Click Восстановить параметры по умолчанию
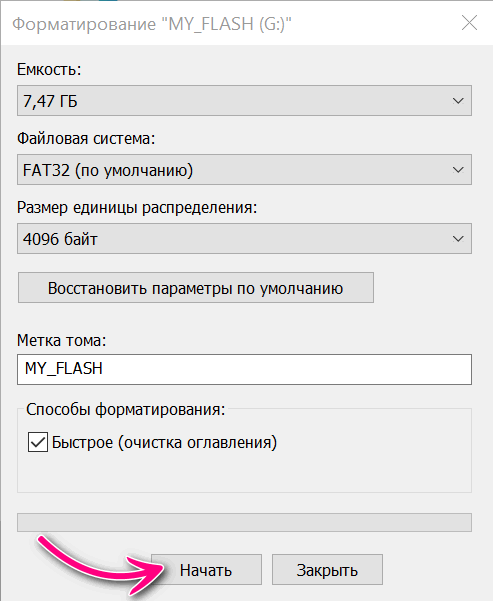 196,287
